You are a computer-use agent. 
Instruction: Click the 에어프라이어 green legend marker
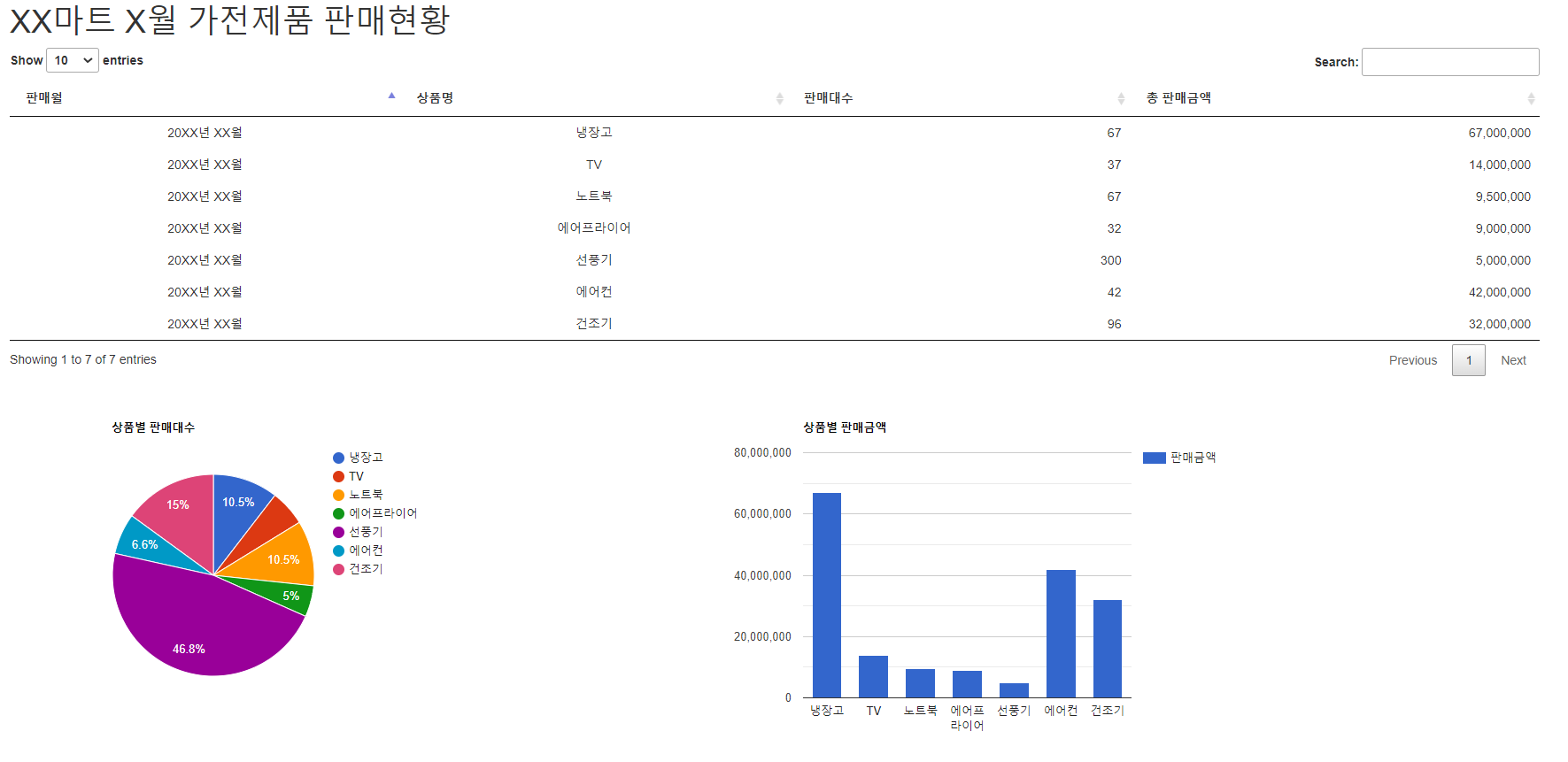coord(338,513)
